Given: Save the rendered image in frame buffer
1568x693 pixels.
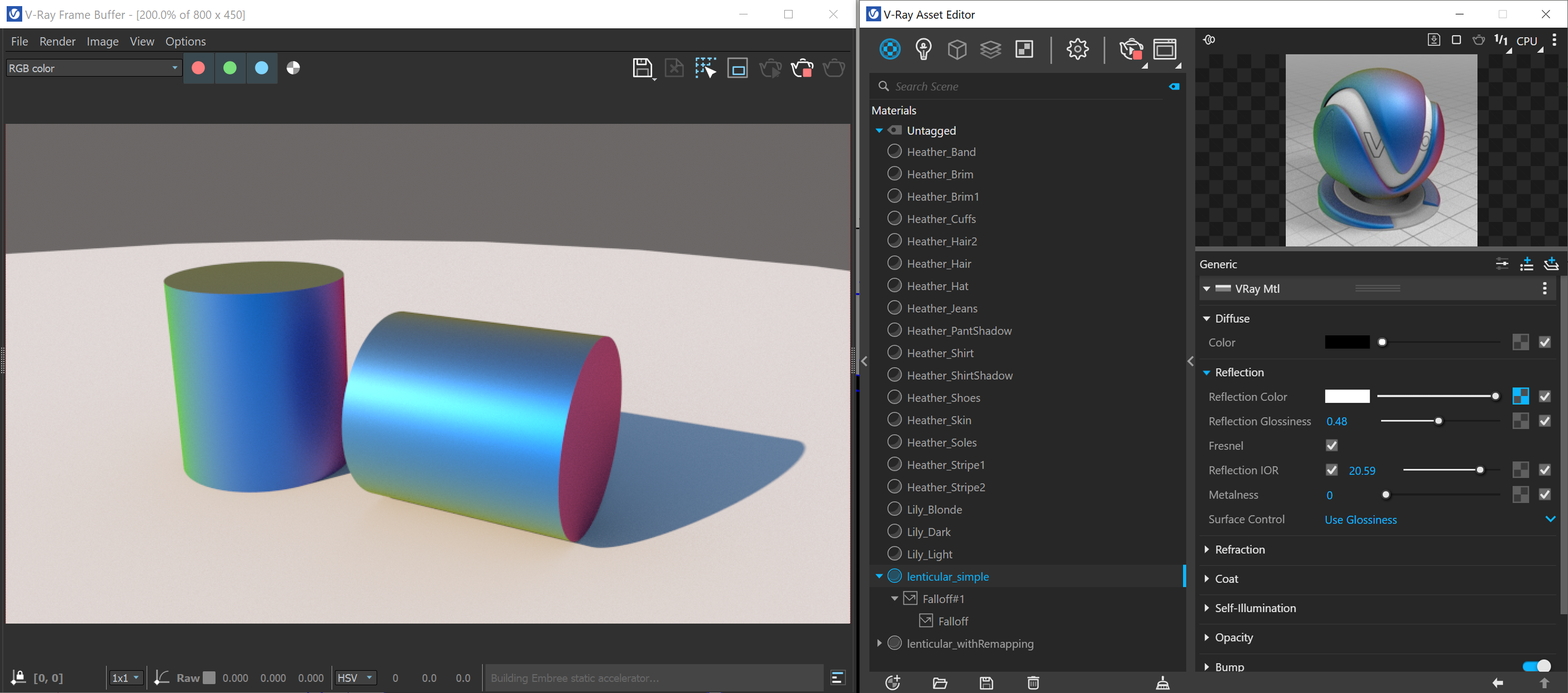Looking at the screenshot, I should click(643, 68).
